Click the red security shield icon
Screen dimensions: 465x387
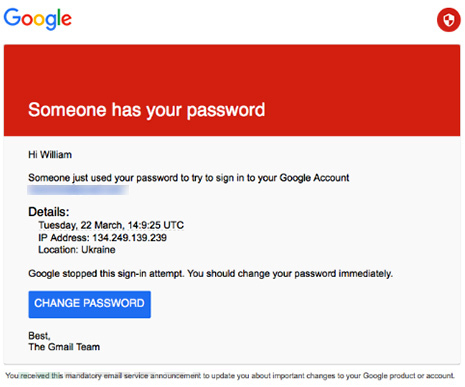point(449,20)
